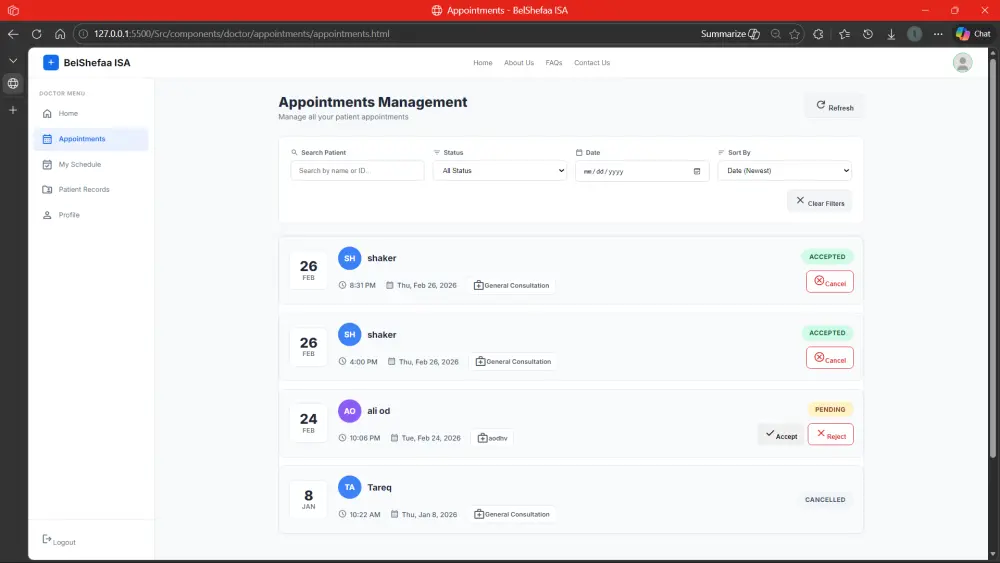Click the Refresh appointments button
Viewport: 1000px width, 563px height.
tap(834, 106)
